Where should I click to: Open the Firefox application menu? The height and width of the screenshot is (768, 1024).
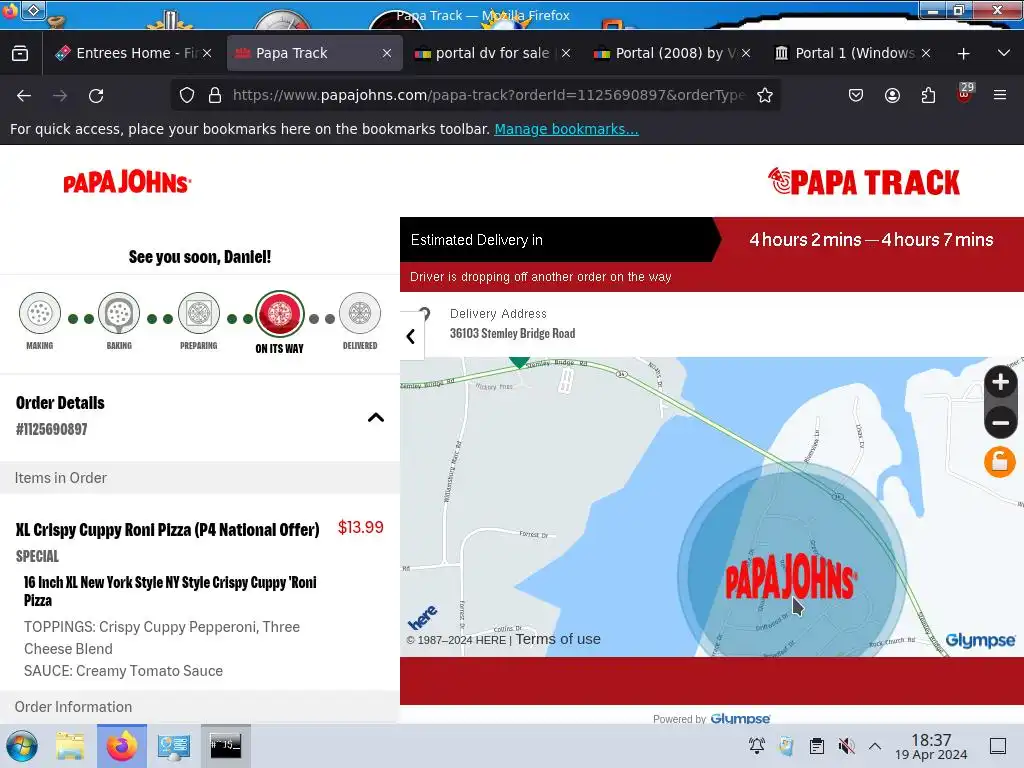1000,95
